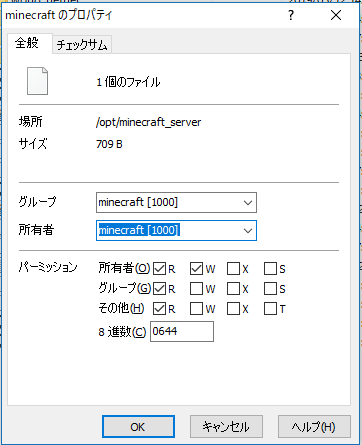Click the キャンセル button
This screenshot has height=445, width=362.
tap(226, 427)
